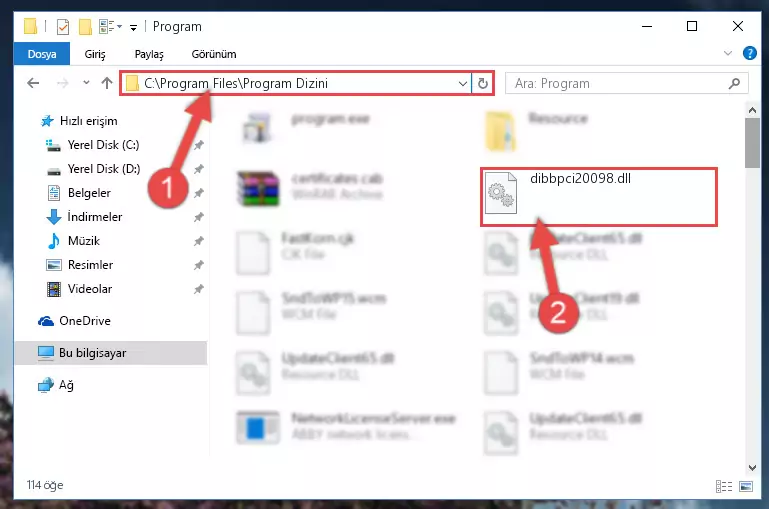Click the dibbpci20098.dll gear file icon

[501, 193]
